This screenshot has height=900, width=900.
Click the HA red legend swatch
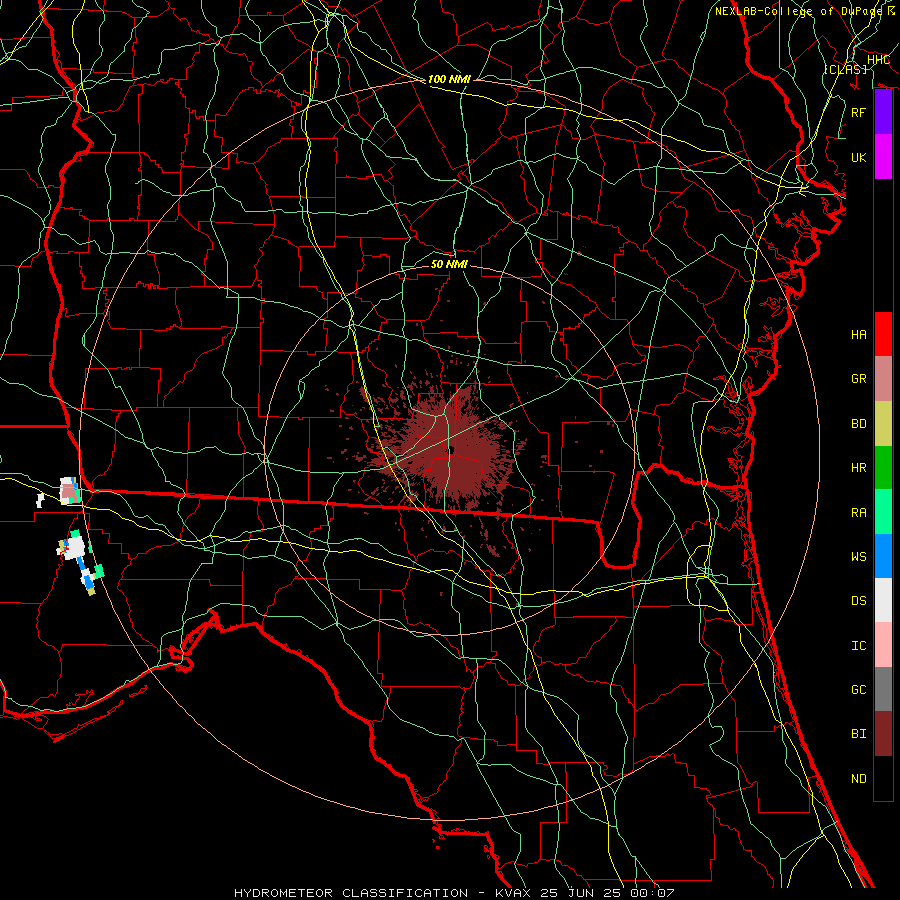[883, 334]
